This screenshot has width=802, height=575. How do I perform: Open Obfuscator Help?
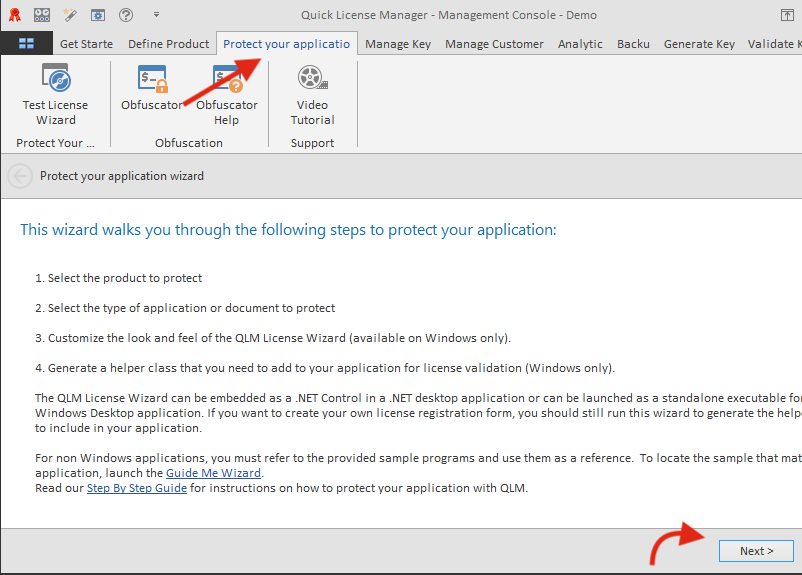[227, 95]
